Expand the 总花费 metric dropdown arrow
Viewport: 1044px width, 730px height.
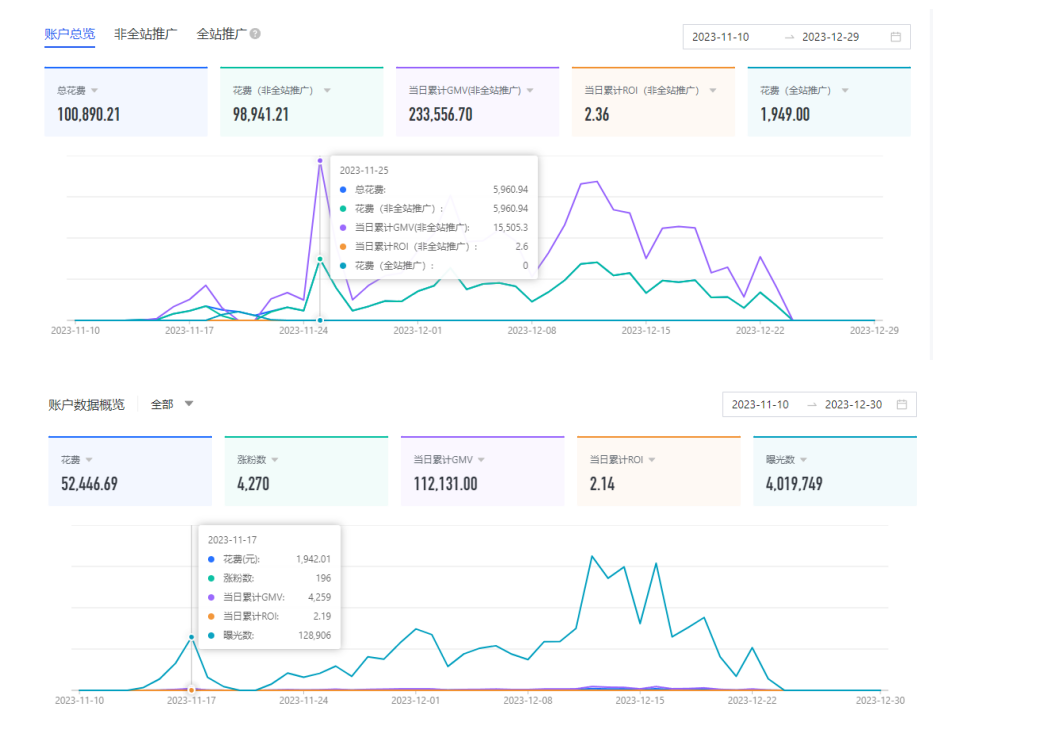pyautogui.click(x=95, y=91)
